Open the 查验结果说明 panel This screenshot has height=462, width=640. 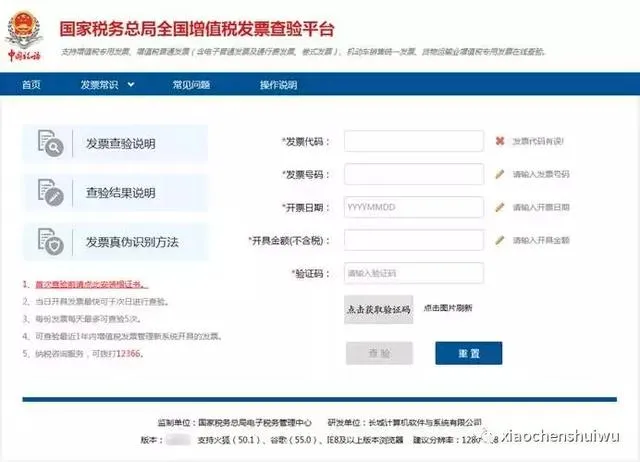tap(116, 193)
